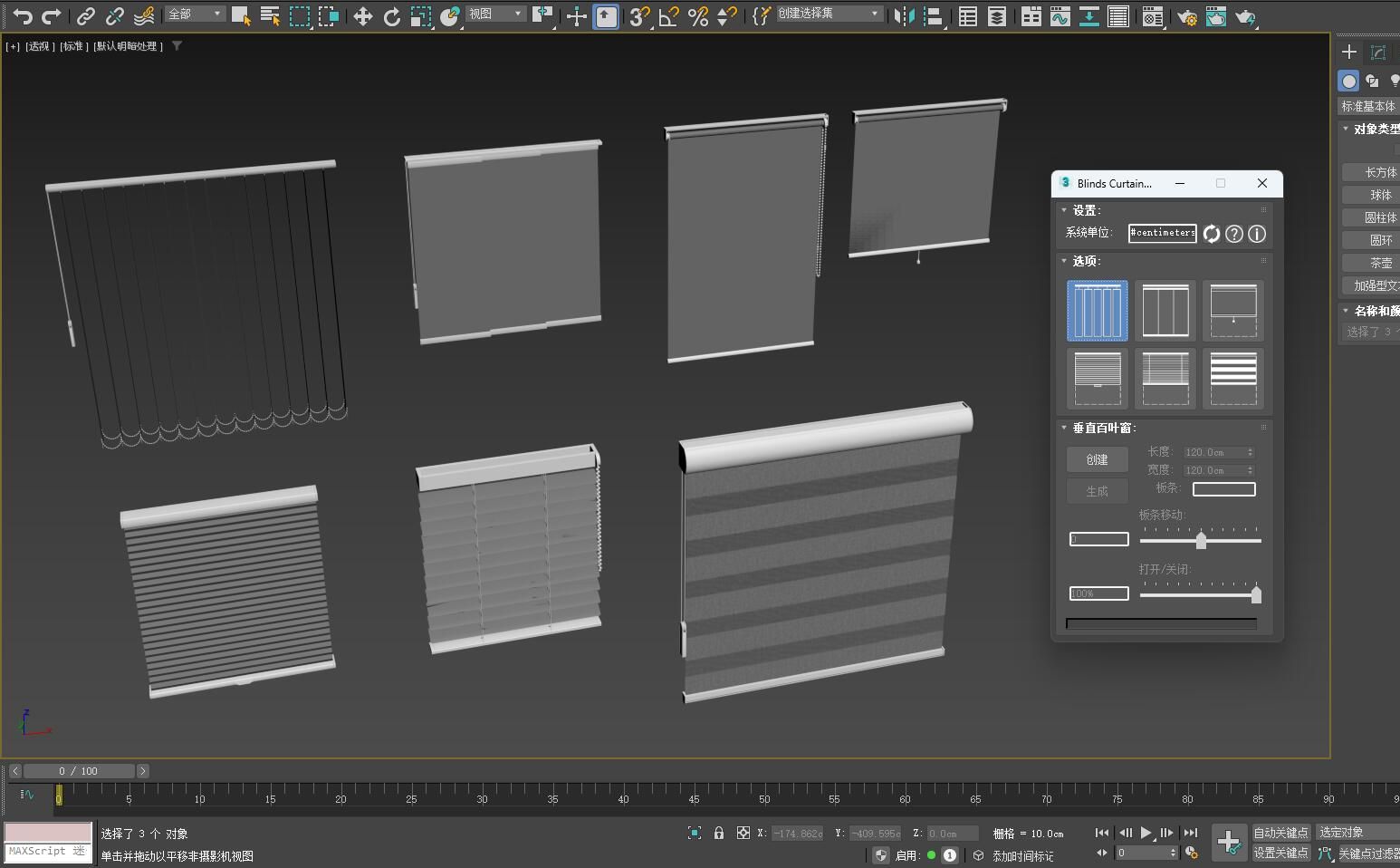Screen dimensions: 1400x868
Task: Open the 透视 viewport label menu
Action: [x=39, y=46]
